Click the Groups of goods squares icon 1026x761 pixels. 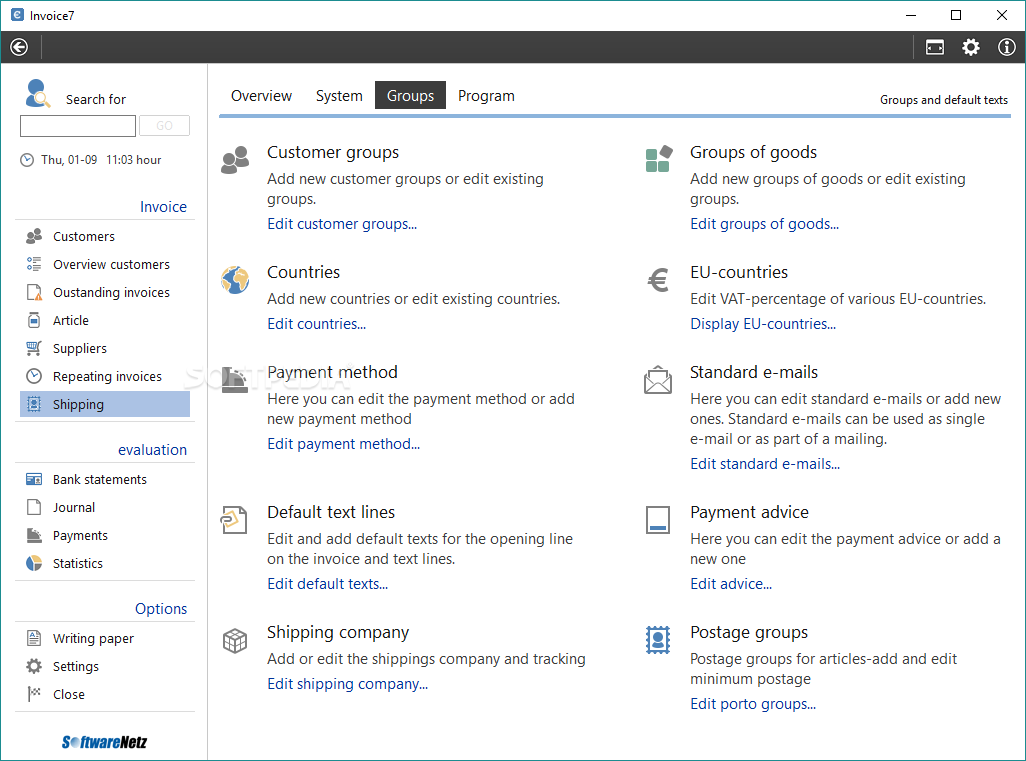coord(658,159)
